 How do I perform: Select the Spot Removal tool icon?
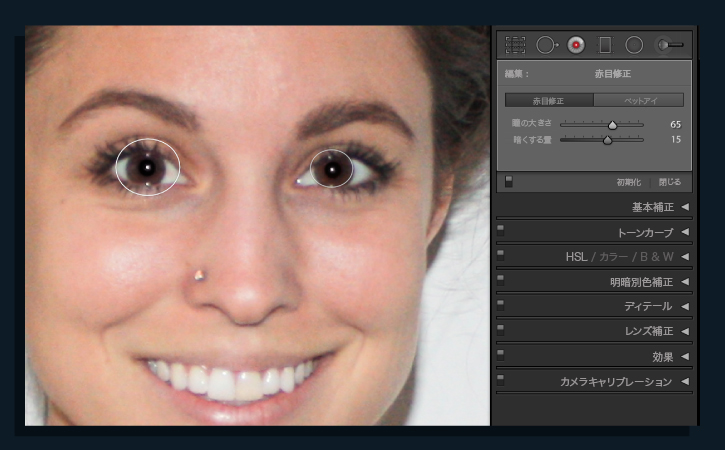click(547, 45)
